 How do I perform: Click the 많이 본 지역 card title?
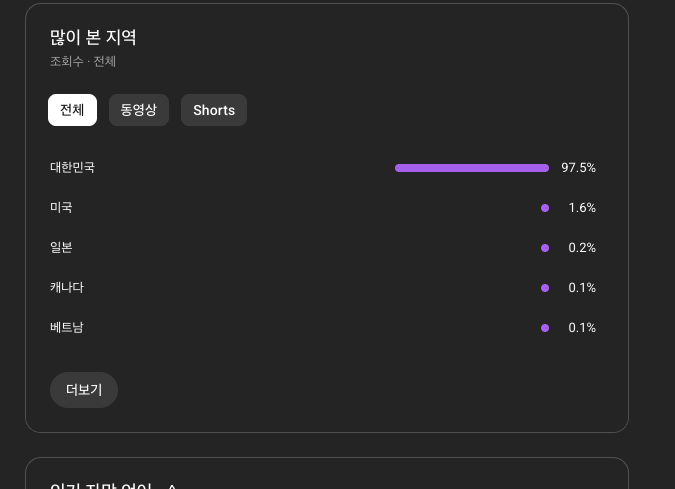click(x=93, y=38)
